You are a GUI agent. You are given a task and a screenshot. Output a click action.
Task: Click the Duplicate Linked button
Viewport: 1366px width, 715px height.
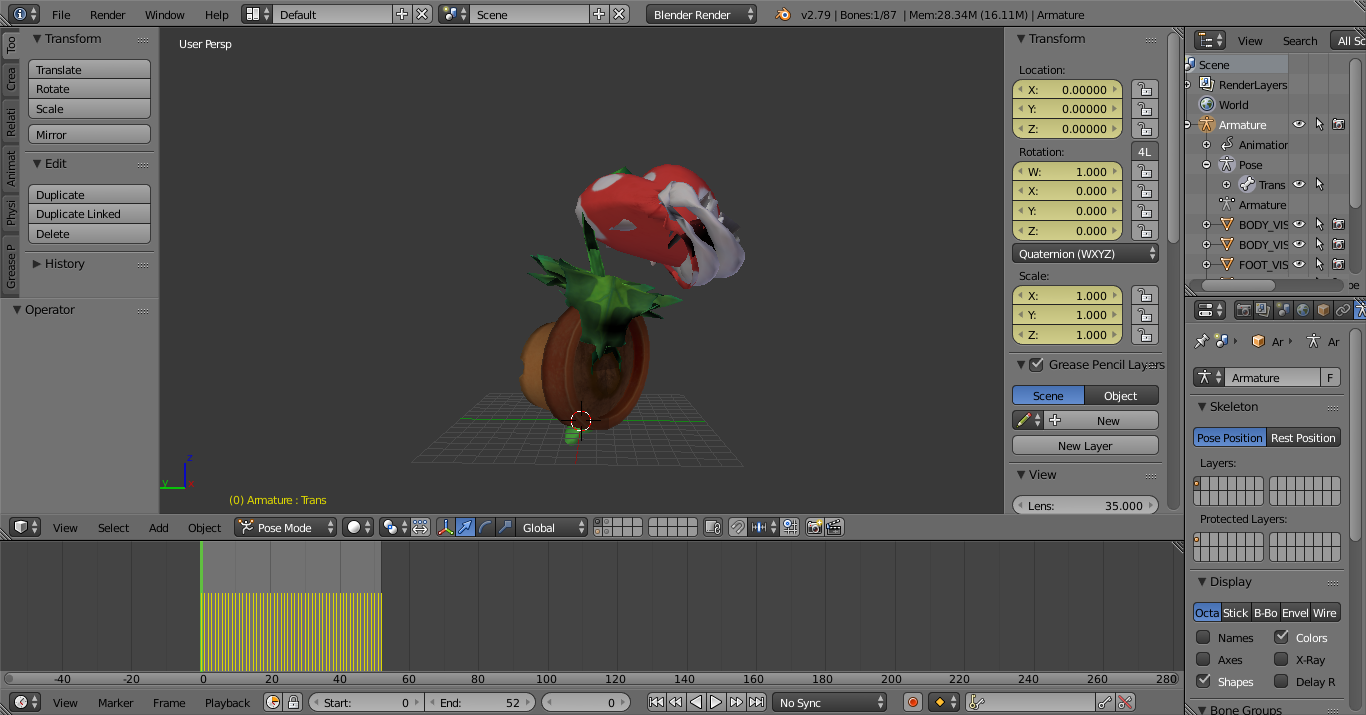point(89,214)
